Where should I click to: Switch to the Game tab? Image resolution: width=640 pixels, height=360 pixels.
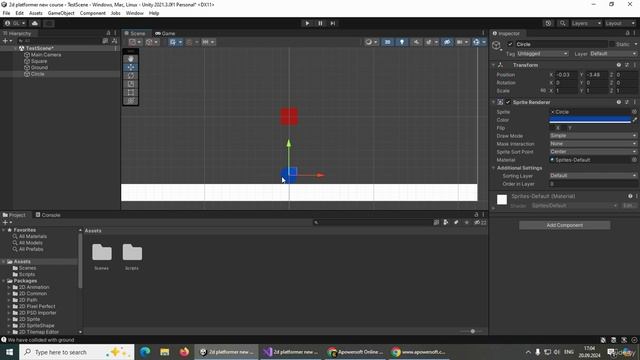(x=165, y=33)
